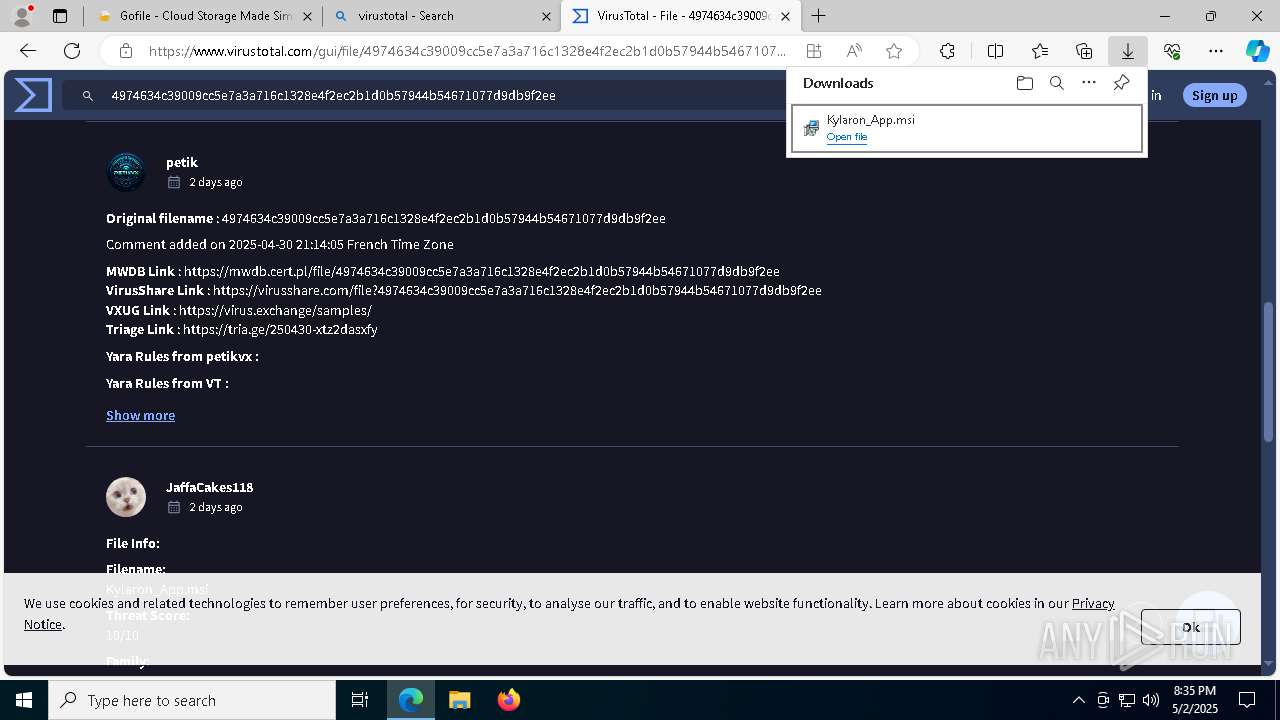Open the app available icon in address bar
Image resolution: width=1280 pixels, height=720 pixels.
click(x=814, y=51)
